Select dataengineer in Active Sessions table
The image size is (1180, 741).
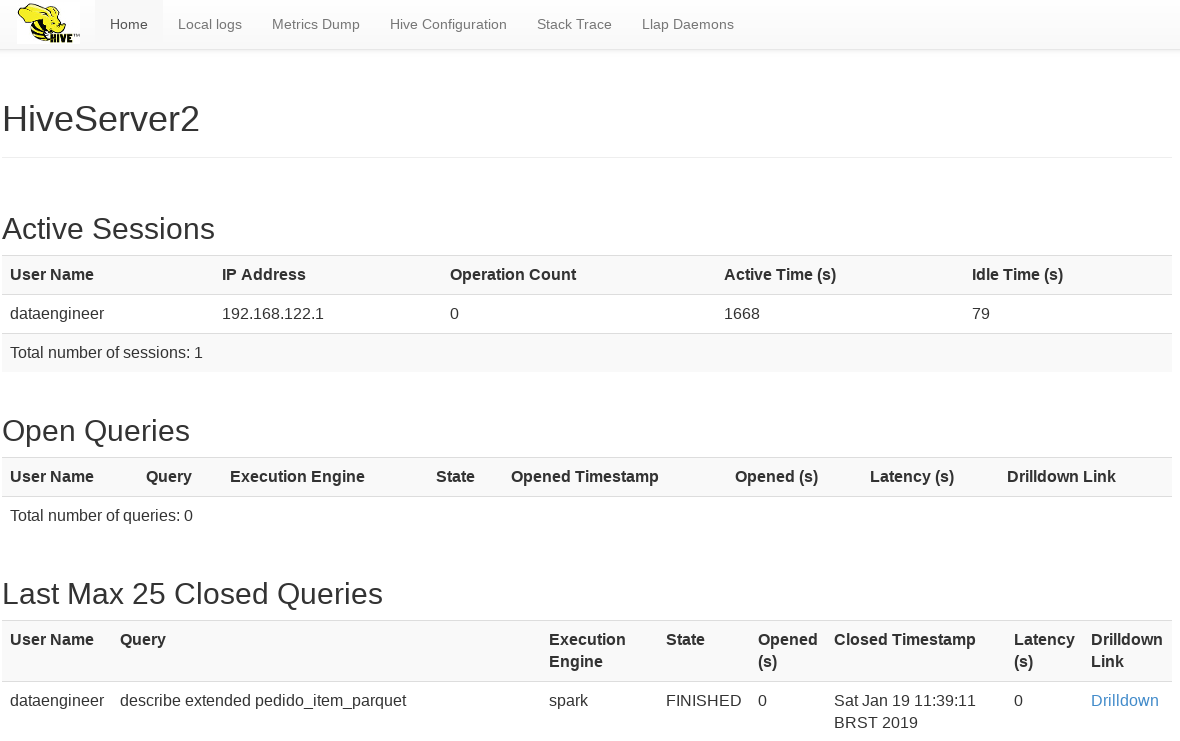click(x=57, y=314)
